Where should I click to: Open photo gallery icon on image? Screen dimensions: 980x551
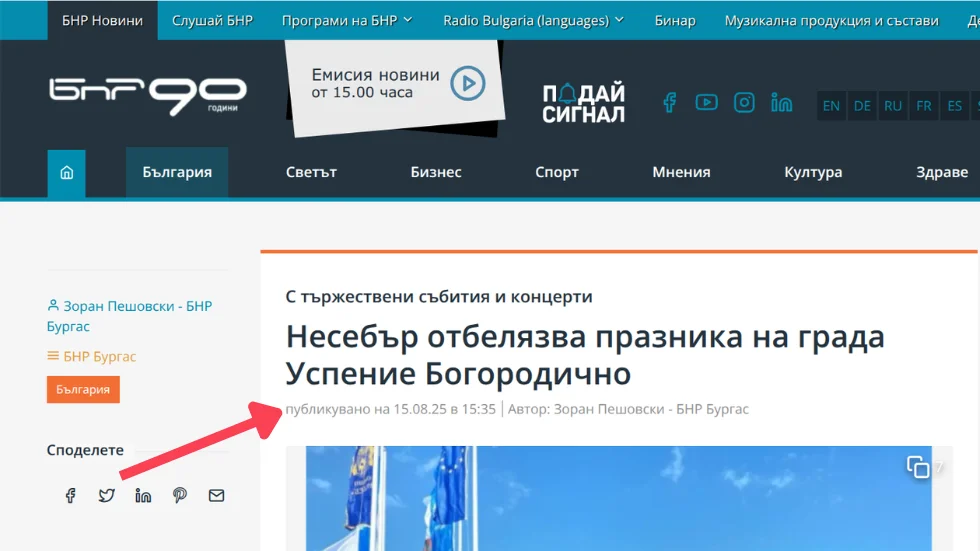pyautogui.click(x=918, y=467)
